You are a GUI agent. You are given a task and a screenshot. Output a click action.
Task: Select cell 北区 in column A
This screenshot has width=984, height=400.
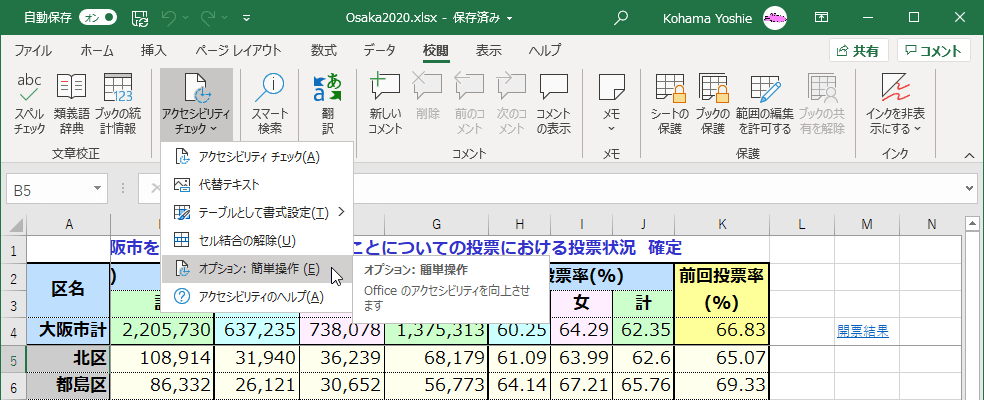click(68, 359)
